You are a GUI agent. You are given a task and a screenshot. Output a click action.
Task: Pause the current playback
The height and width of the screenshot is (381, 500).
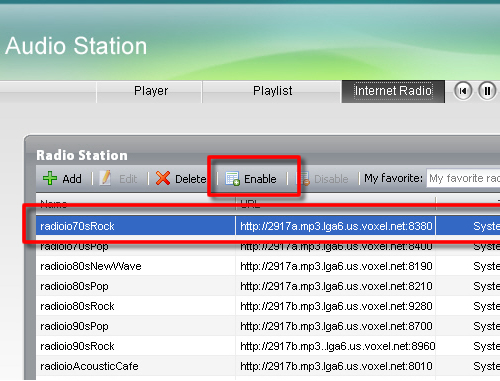(x=487, y=91)
